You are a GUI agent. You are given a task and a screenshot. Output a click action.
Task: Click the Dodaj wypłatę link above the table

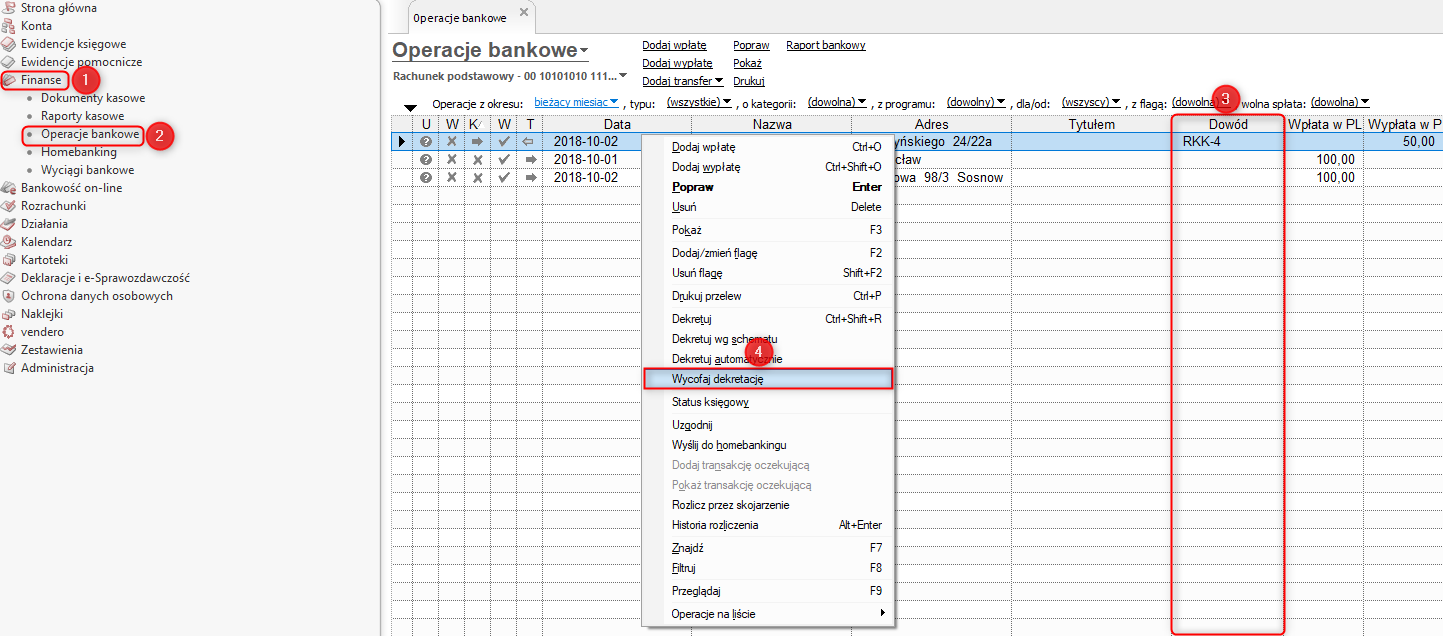(677, 63)
